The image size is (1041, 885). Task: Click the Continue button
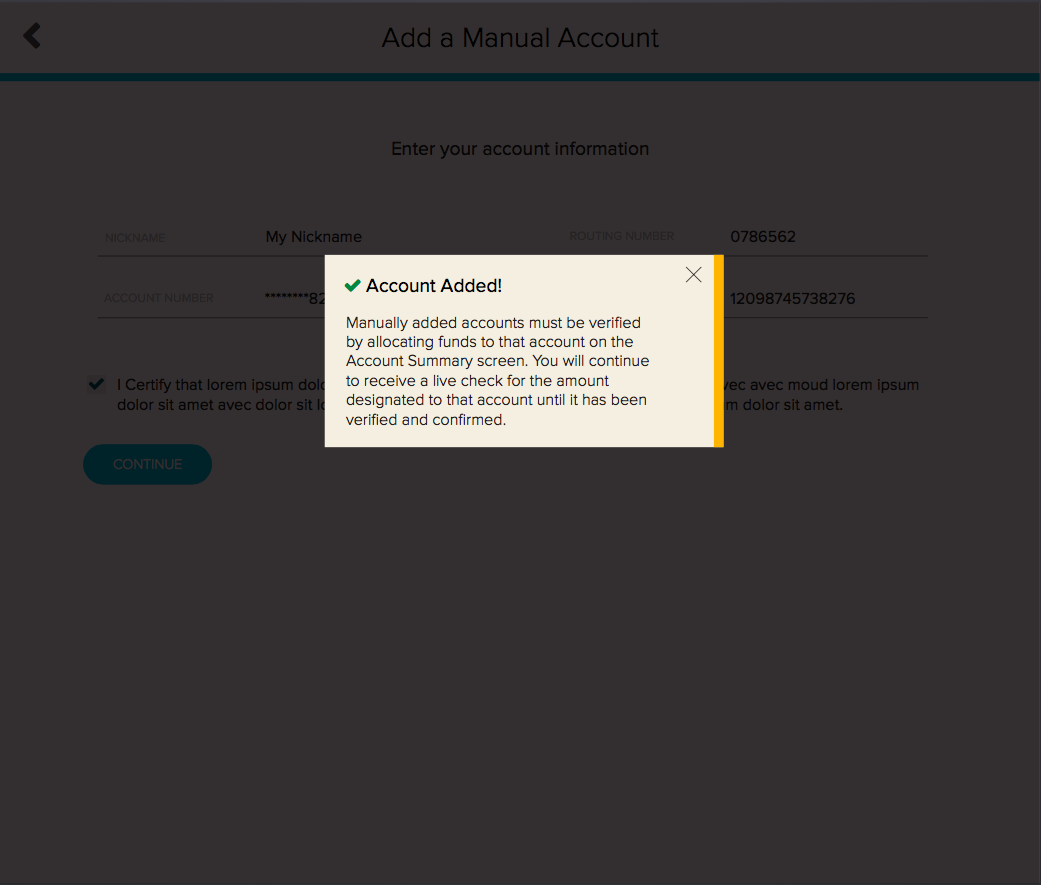point(147,464)
